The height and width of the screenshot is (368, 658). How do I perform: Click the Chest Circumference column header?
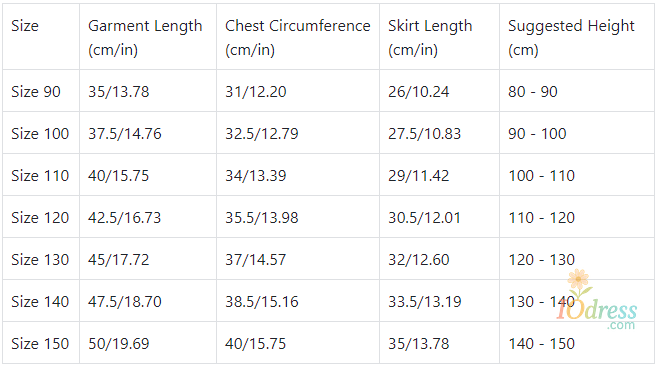pos(298,38)
